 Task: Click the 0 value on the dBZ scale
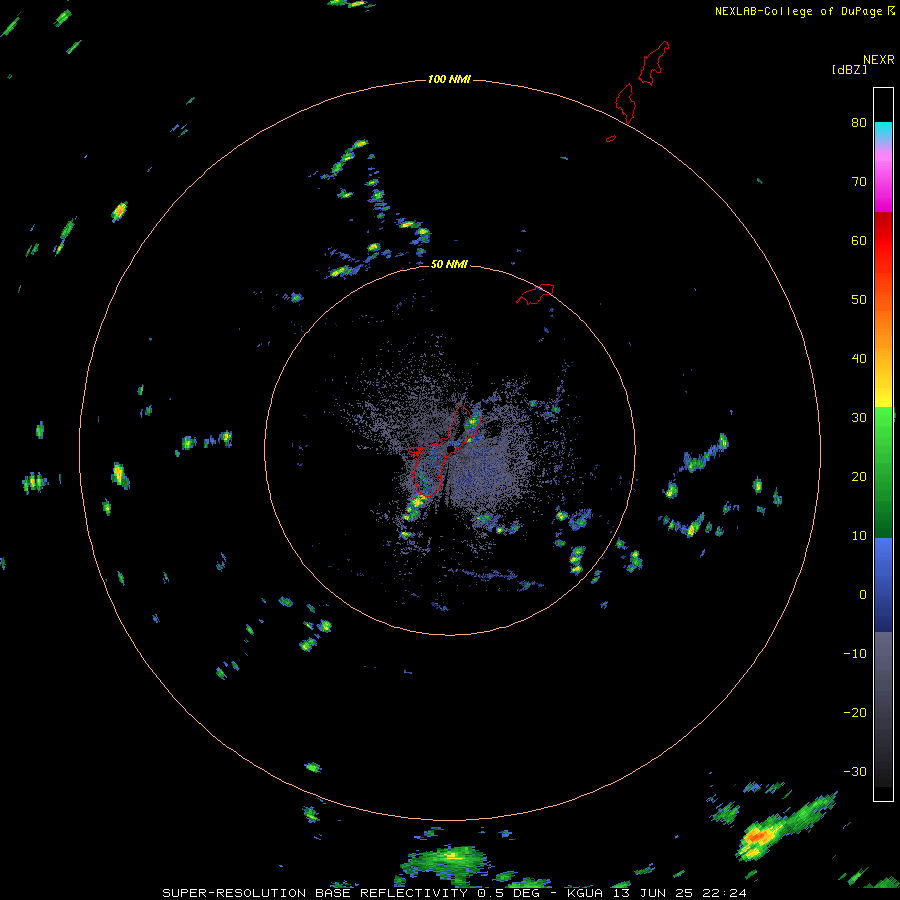(863, 595)
